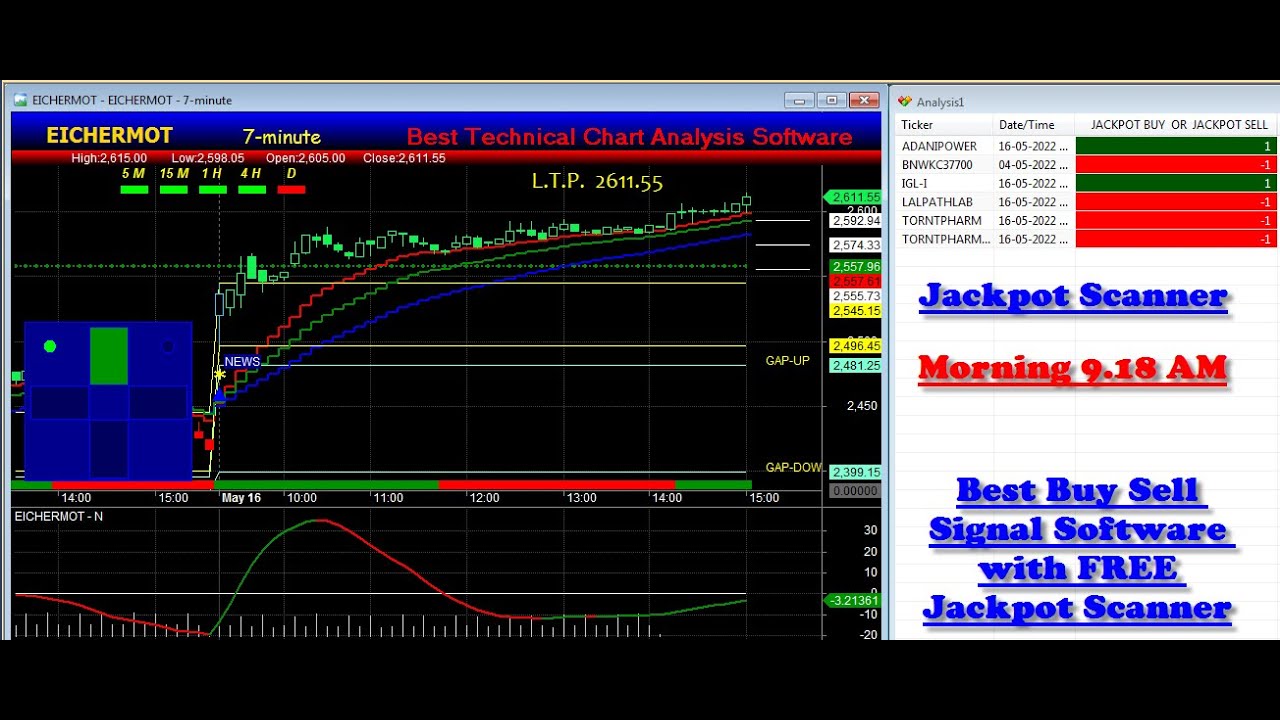Click the 2,399.15 price label
The image size is (1280, 720).
(x=856, y=472)
